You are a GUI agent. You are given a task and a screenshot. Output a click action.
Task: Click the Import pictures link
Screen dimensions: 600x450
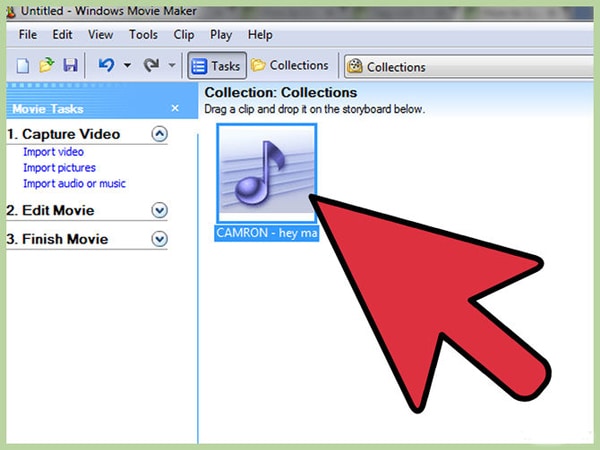click(59, 168)
